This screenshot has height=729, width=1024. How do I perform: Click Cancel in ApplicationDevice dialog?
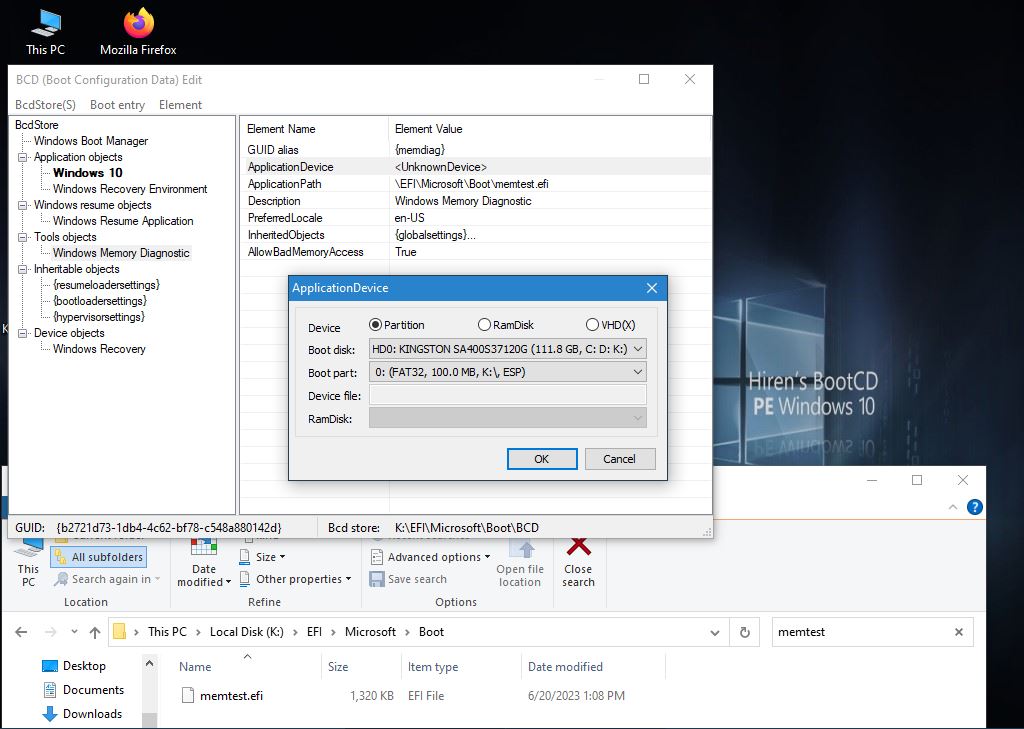pos(619,459)
